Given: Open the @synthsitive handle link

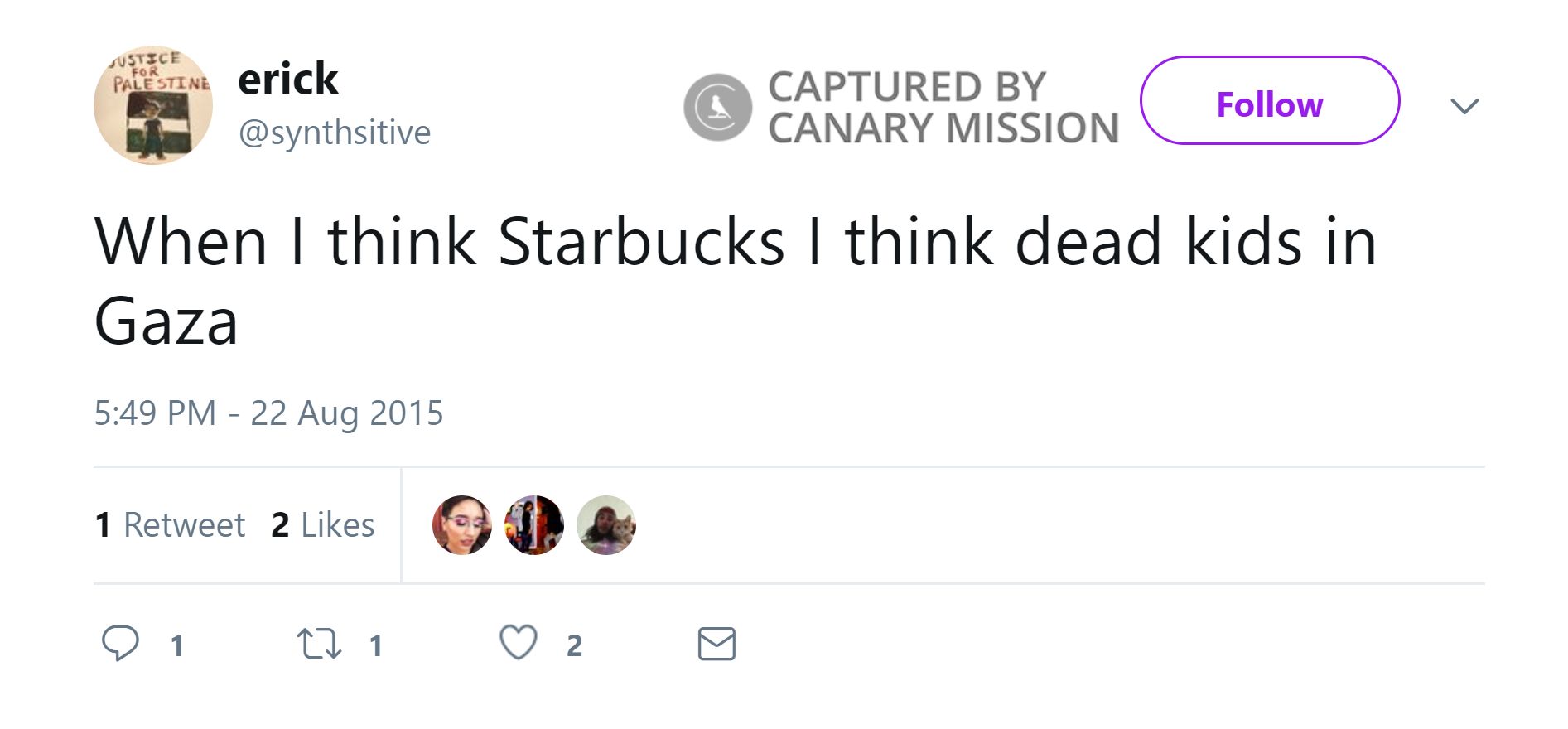Looking at the screenshot, I should [335, 133].
